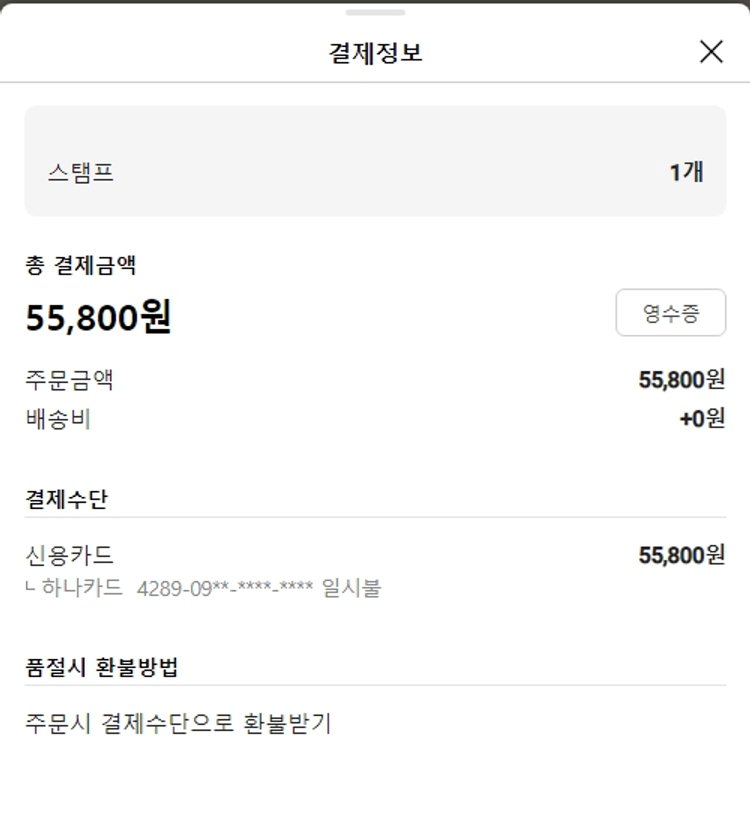Click the 주문금액 label

(70, 380)
